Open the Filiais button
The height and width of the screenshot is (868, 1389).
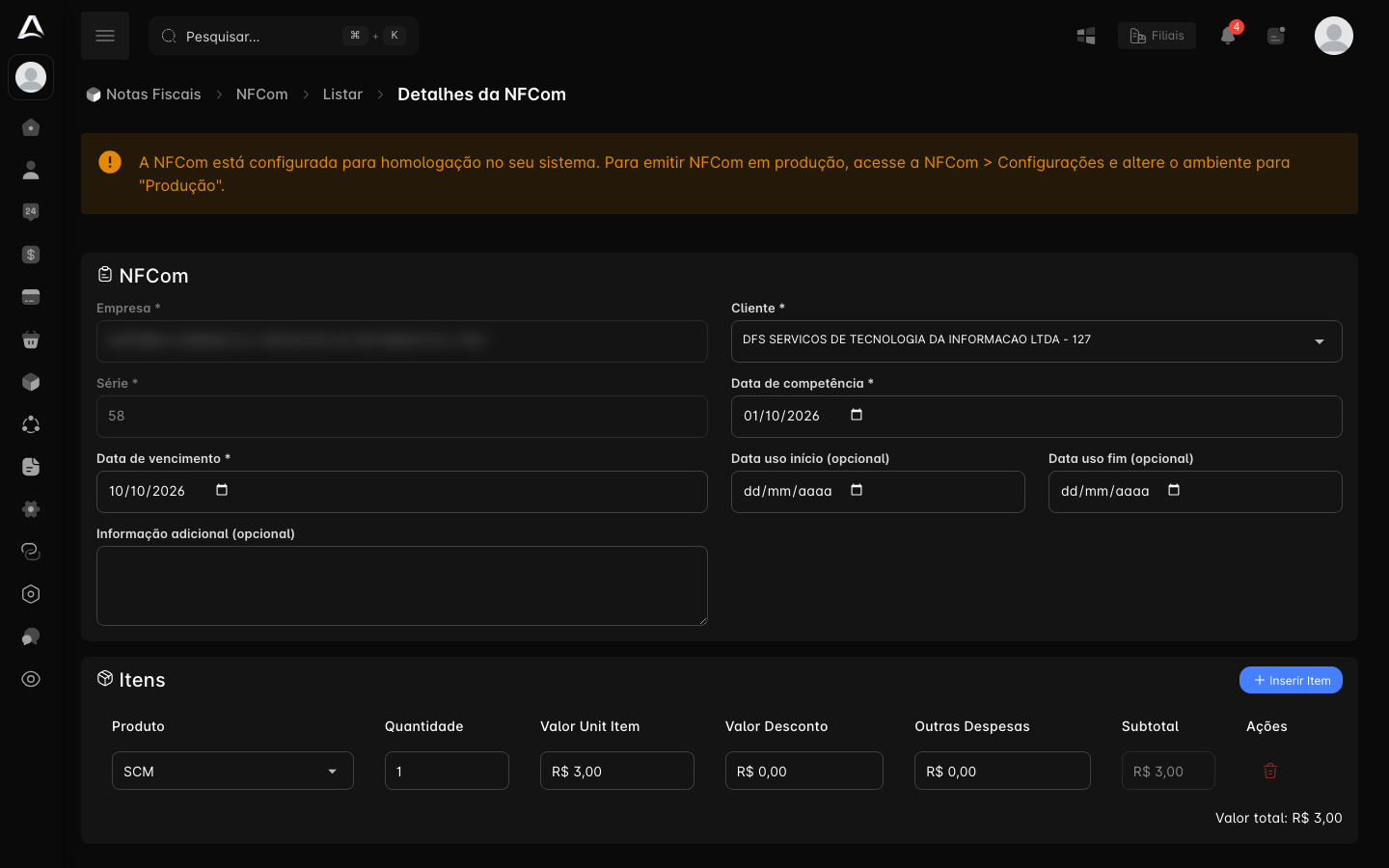coord(1157,36)
